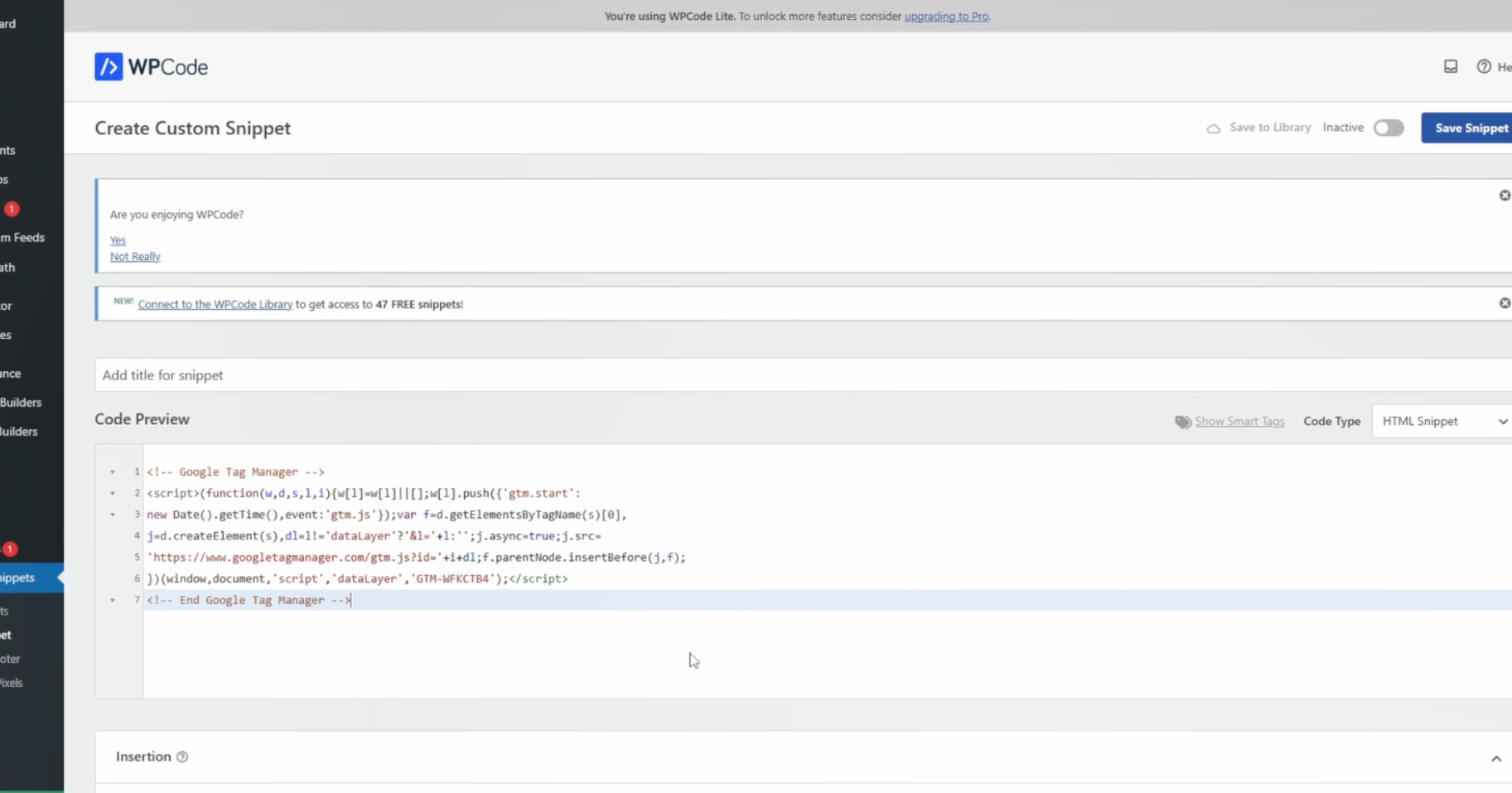The width and height of the screenshot is (1512, 793).
Task: Focus the 'Add title for snippet' field
Action: (803, 375)
